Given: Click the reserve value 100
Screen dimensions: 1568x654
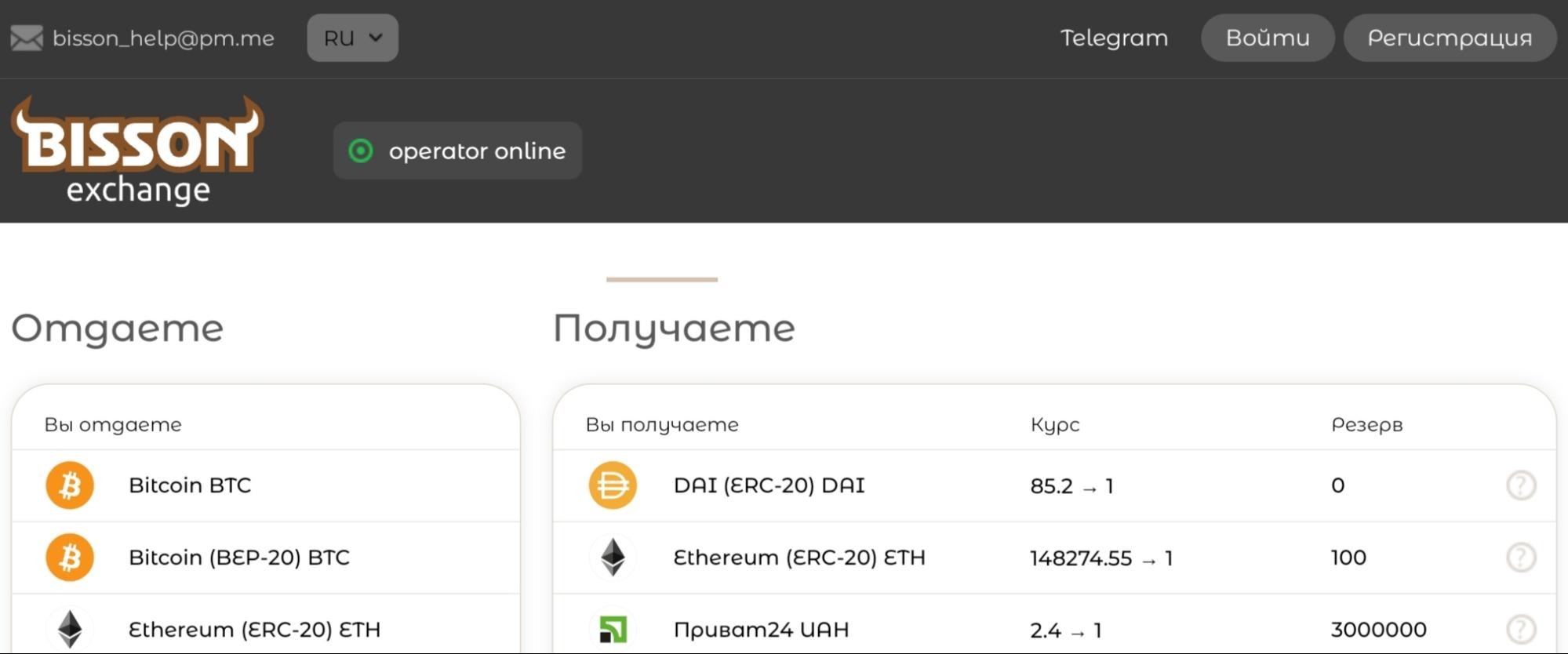Looking at the screenshot, I should pos(1348,558).
